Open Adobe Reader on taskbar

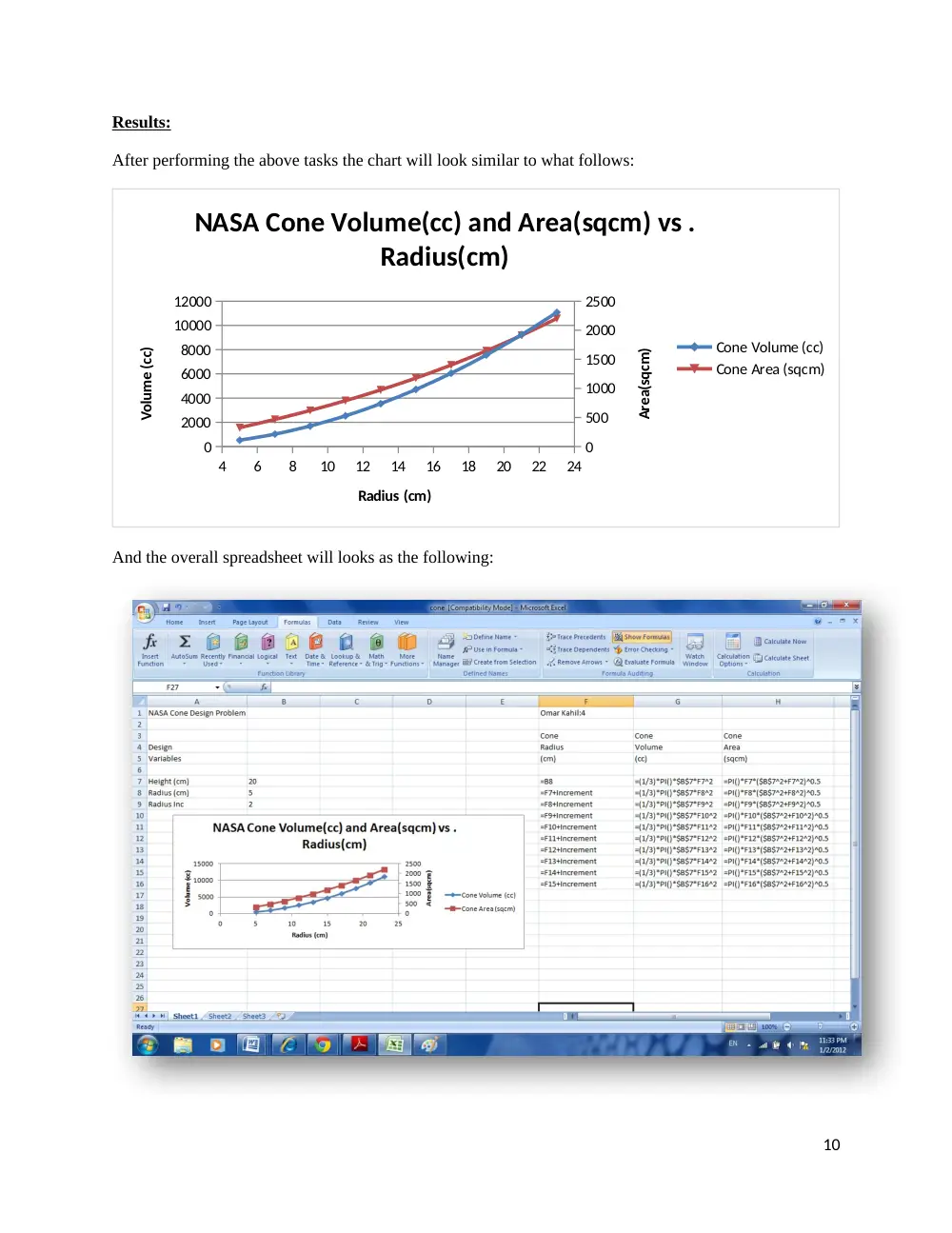pos(359,1044)
